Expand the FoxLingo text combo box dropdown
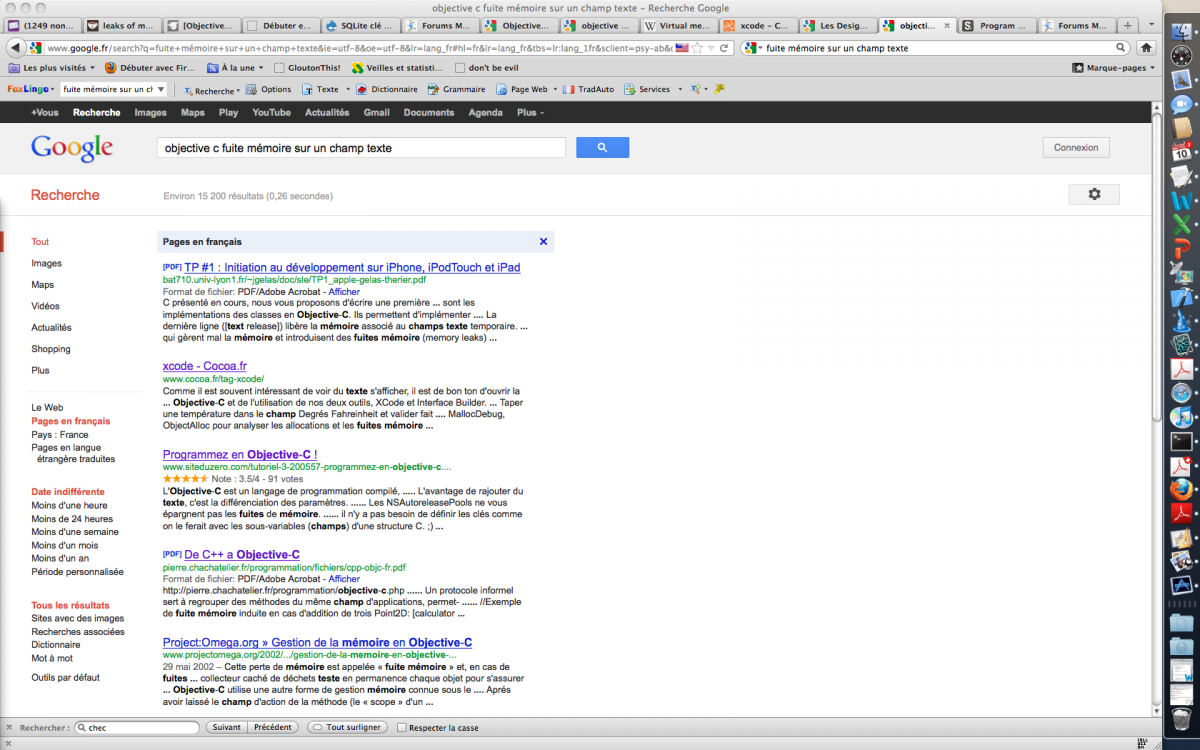The image size is (1200, 750). 160,89
